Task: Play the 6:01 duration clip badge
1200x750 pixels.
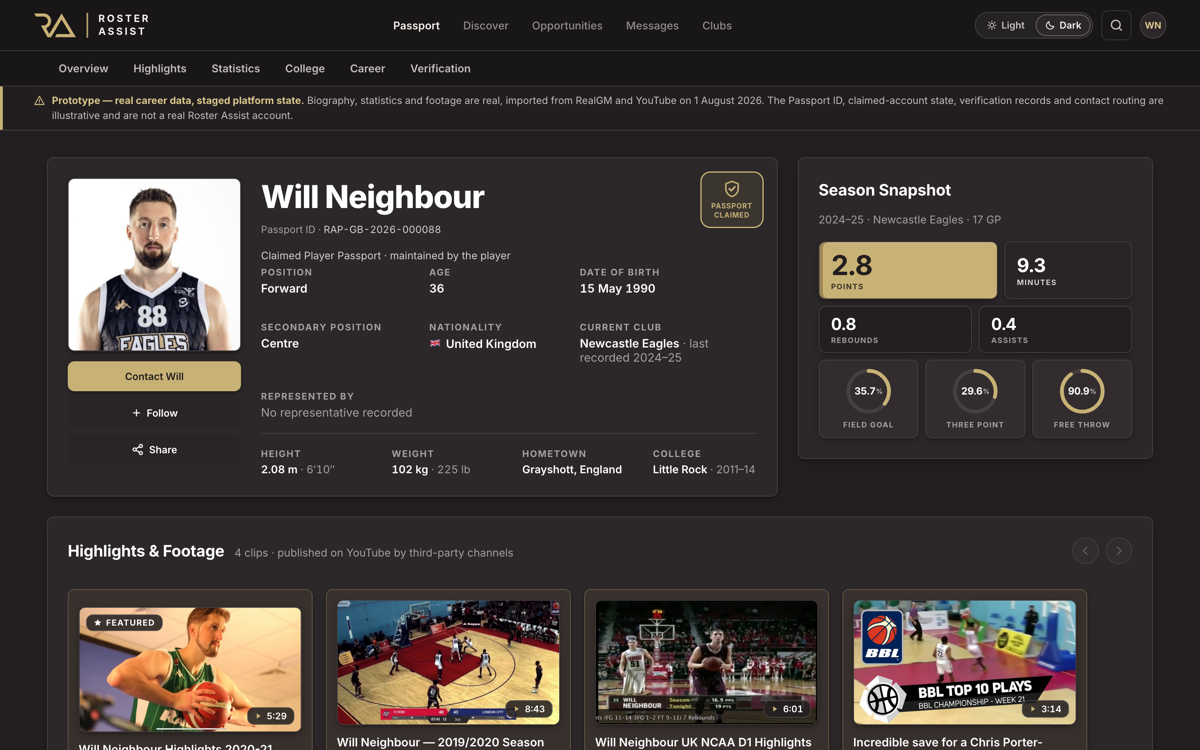Action: coord(788,709)
